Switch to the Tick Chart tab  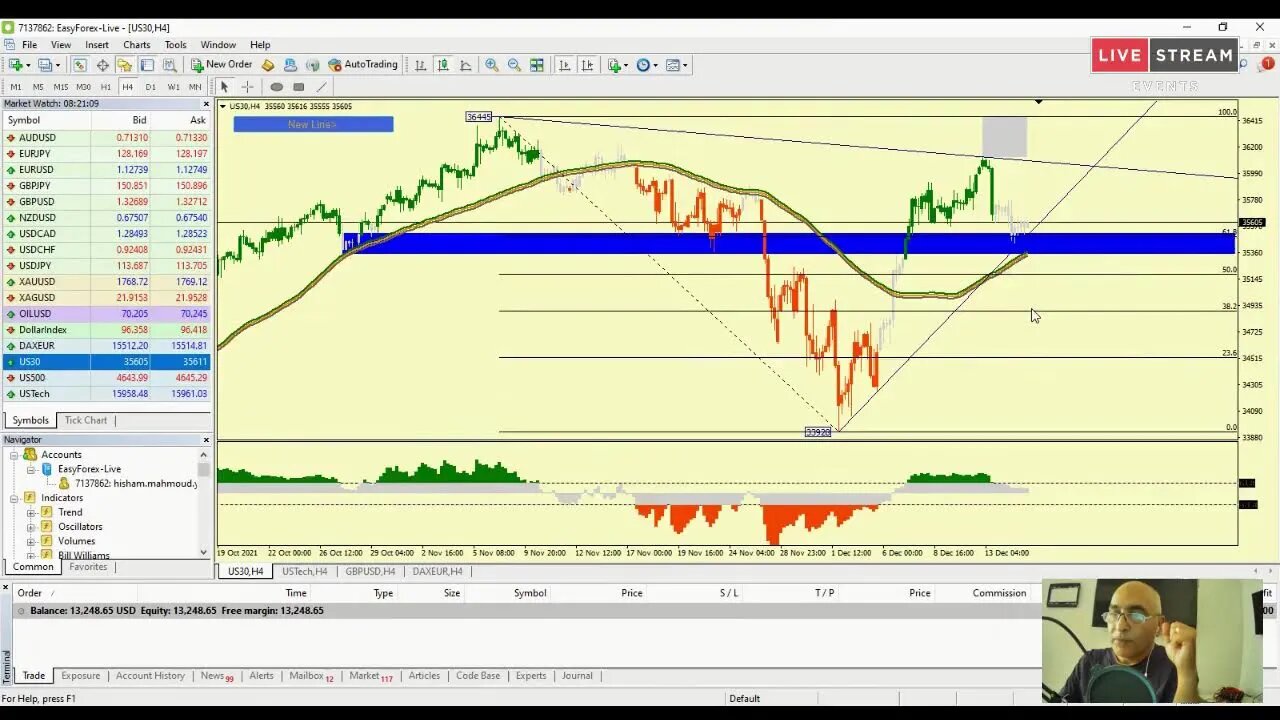pyautogui.click(x=86, y=420)
